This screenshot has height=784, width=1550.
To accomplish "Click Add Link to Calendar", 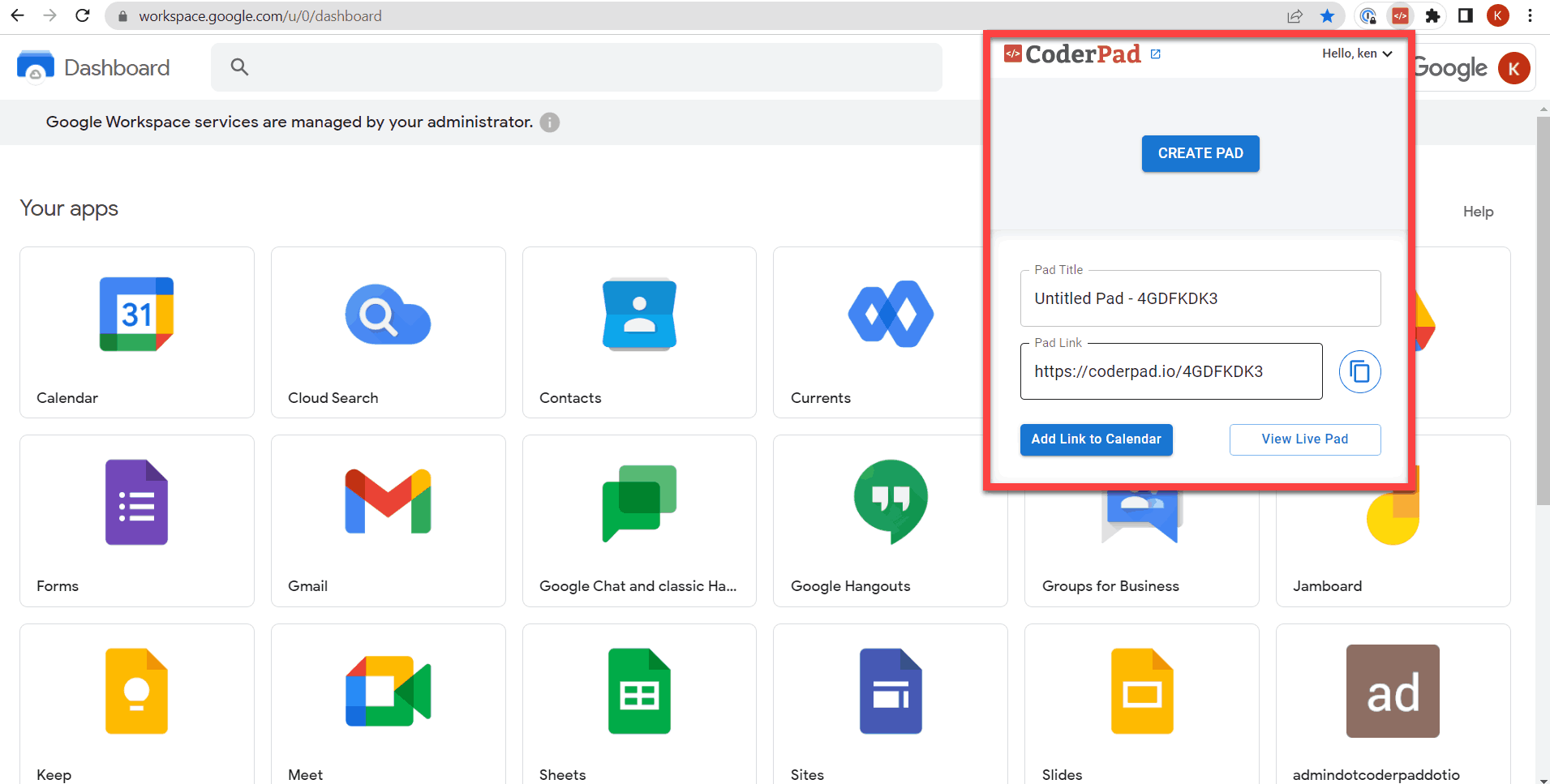I will (x=1096, y=439).
